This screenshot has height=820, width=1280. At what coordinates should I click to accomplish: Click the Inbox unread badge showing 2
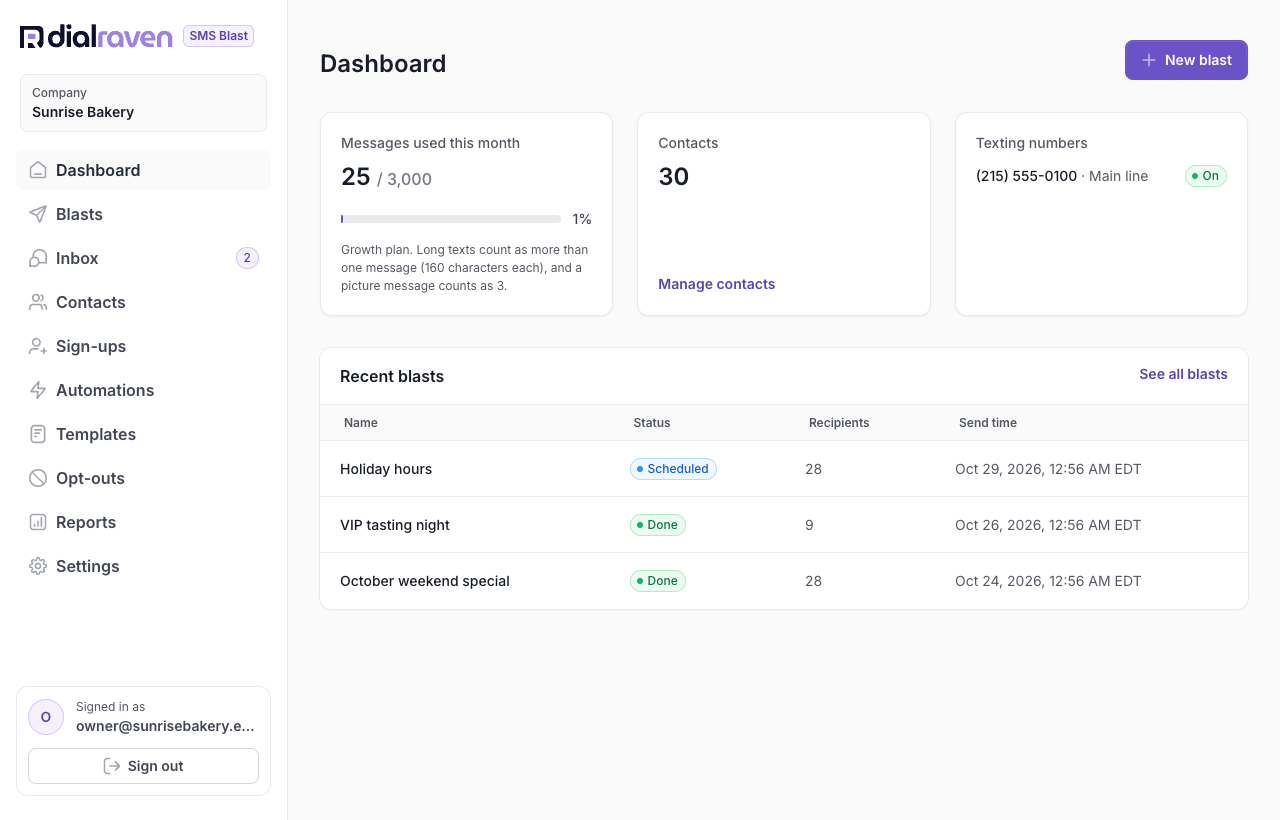(247, 258)
